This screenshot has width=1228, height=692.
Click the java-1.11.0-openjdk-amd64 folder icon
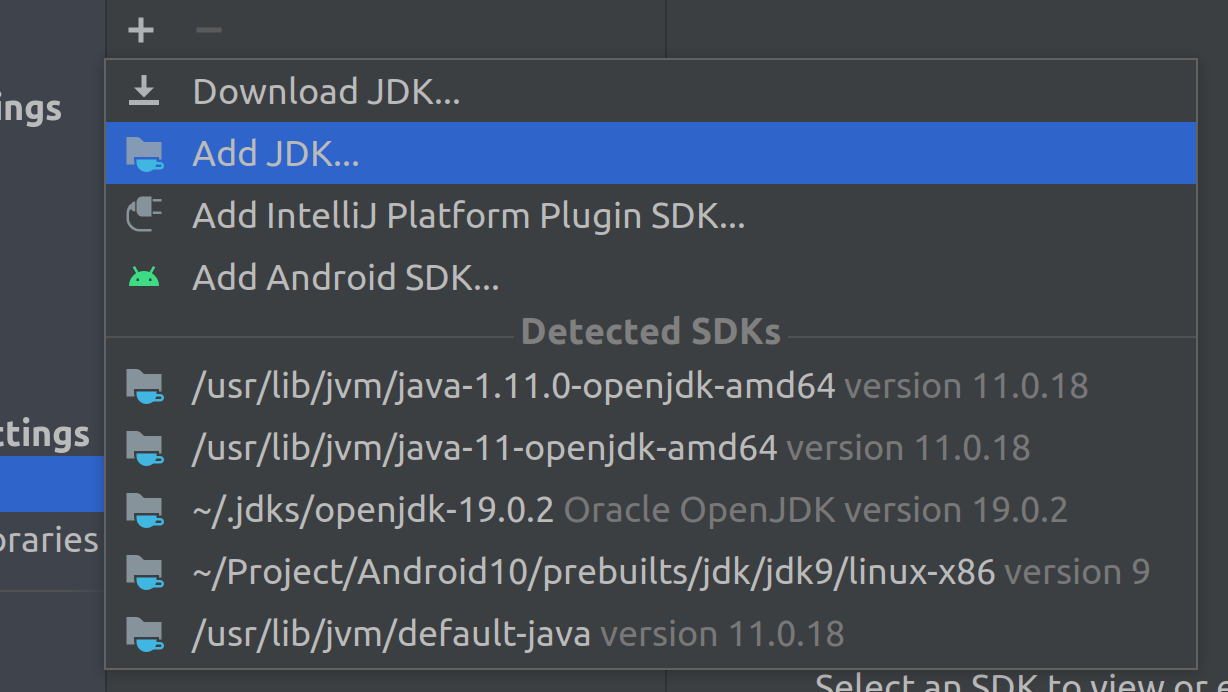145,385
